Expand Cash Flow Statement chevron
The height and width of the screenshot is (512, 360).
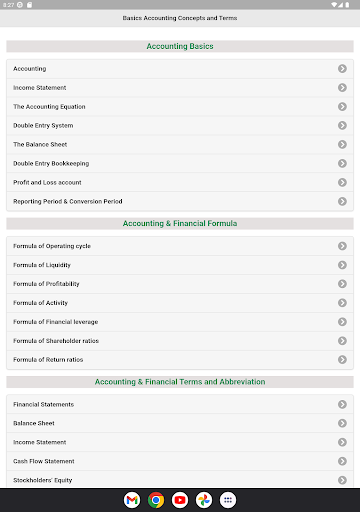(x=342, y=461)
